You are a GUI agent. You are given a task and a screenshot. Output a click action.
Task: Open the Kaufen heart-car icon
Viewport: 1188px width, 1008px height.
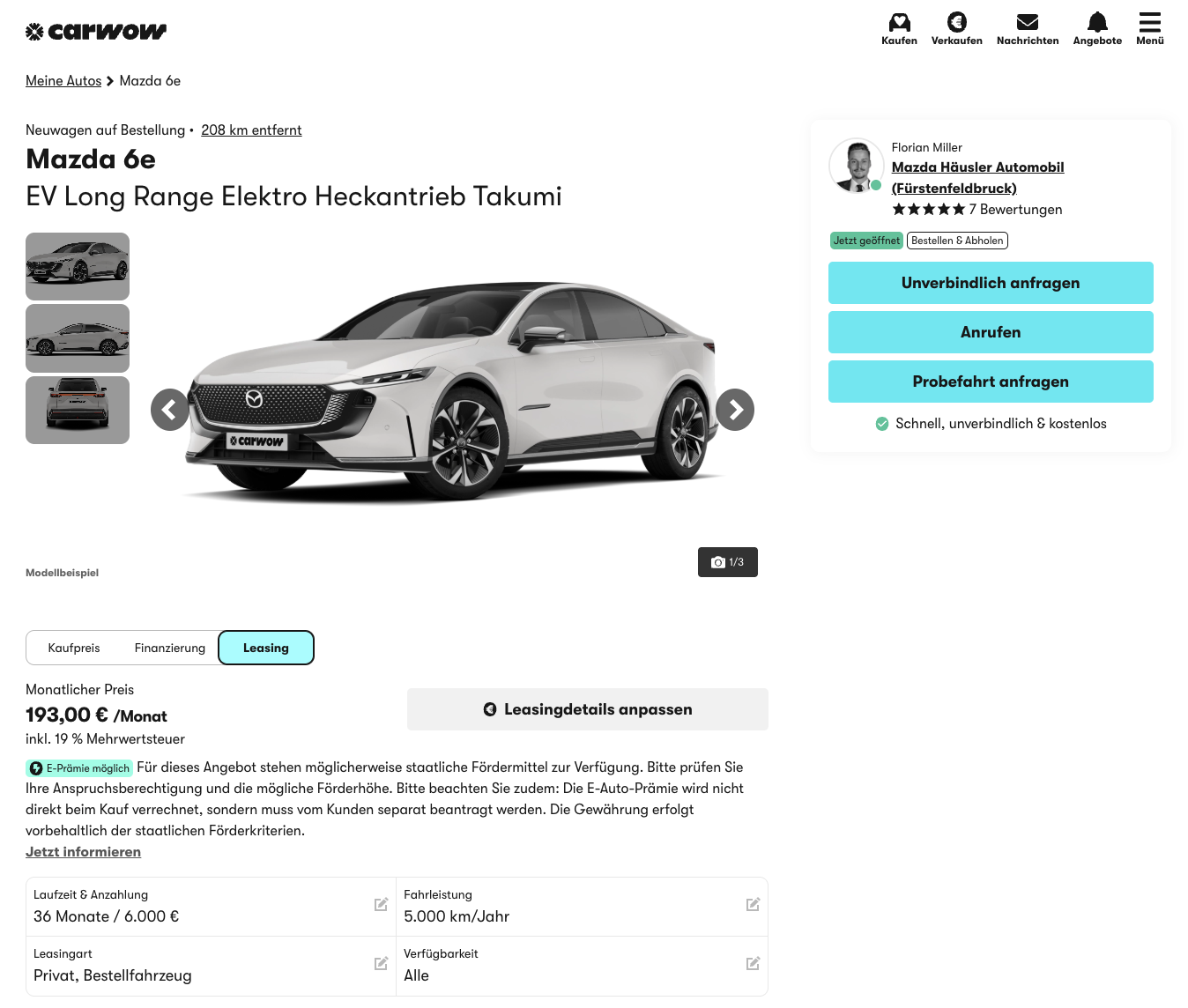tap(899, 23)
